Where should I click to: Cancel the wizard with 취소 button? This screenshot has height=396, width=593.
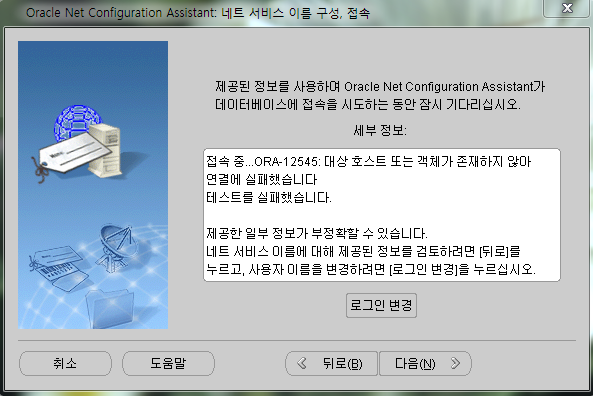click(65, 363)
